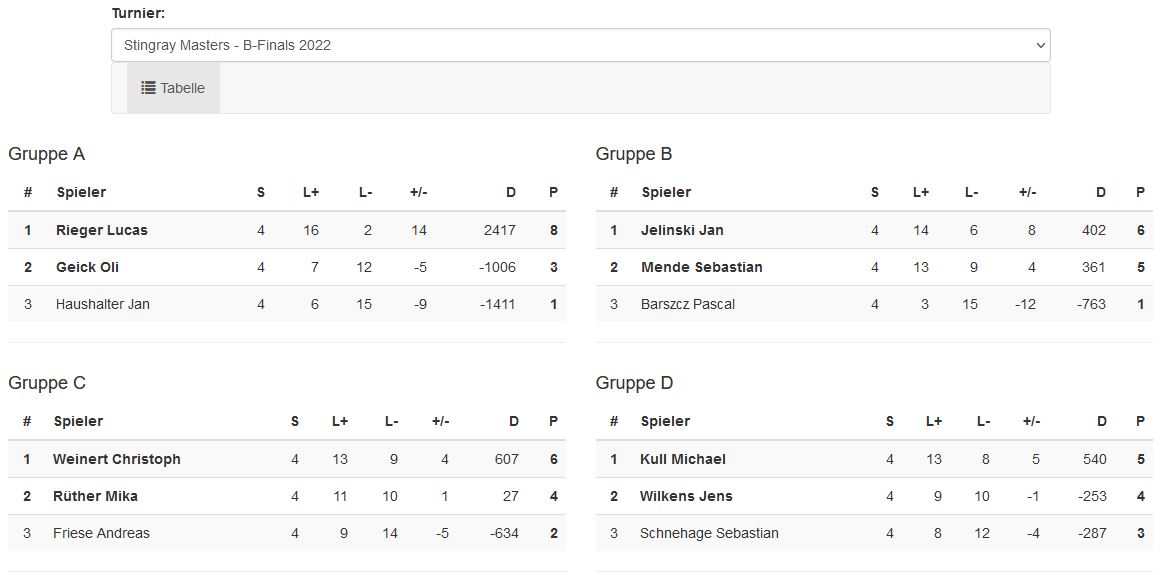Click Wilkens Jens row
This screenshot has width=1165, height=575.
(686, 496)
